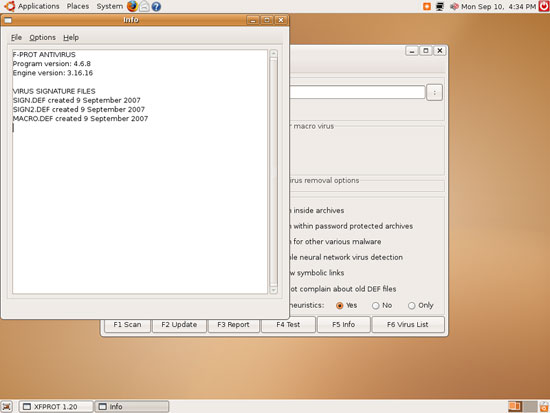Click 'Engine version: 3.16.16' text line

(53, 73)
